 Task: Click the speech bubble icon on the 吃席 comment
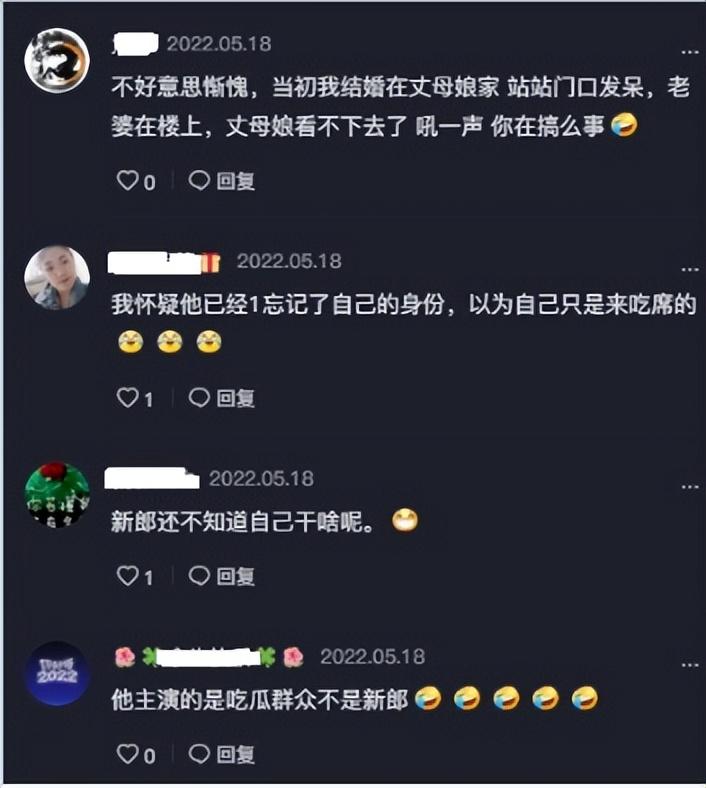[199, 398]
